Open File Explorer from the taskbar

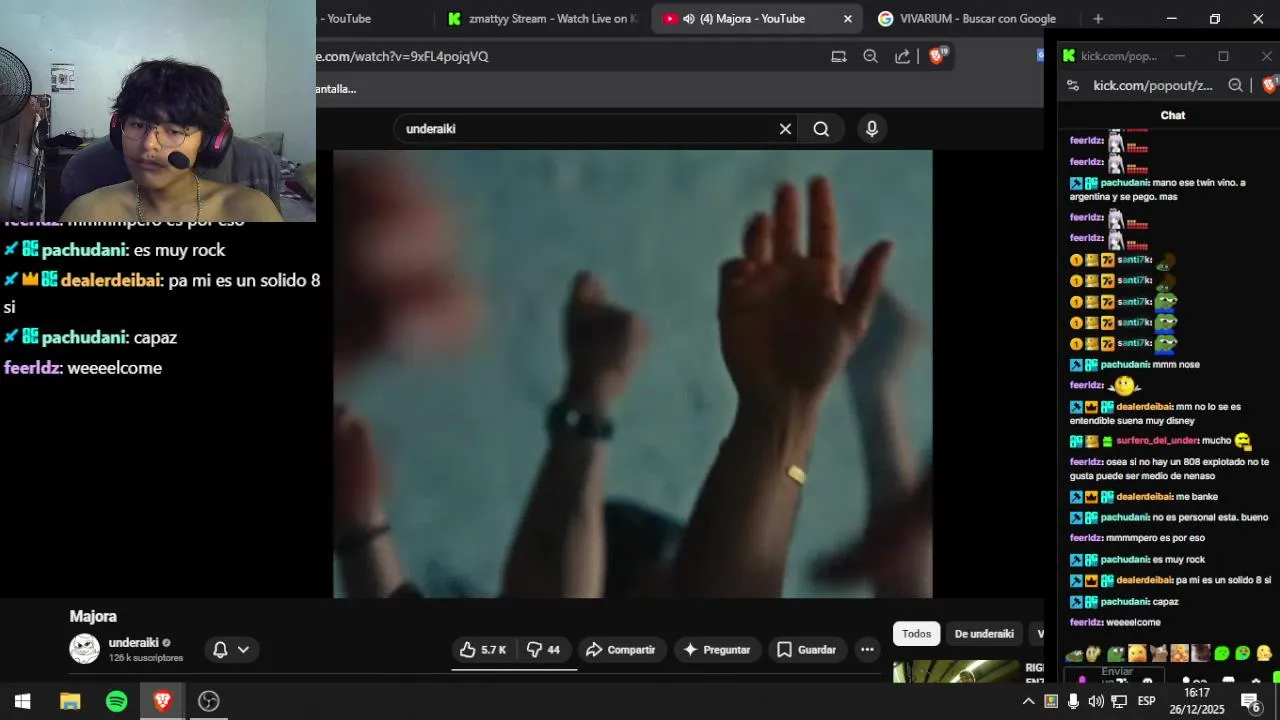(x=70, y=701)
